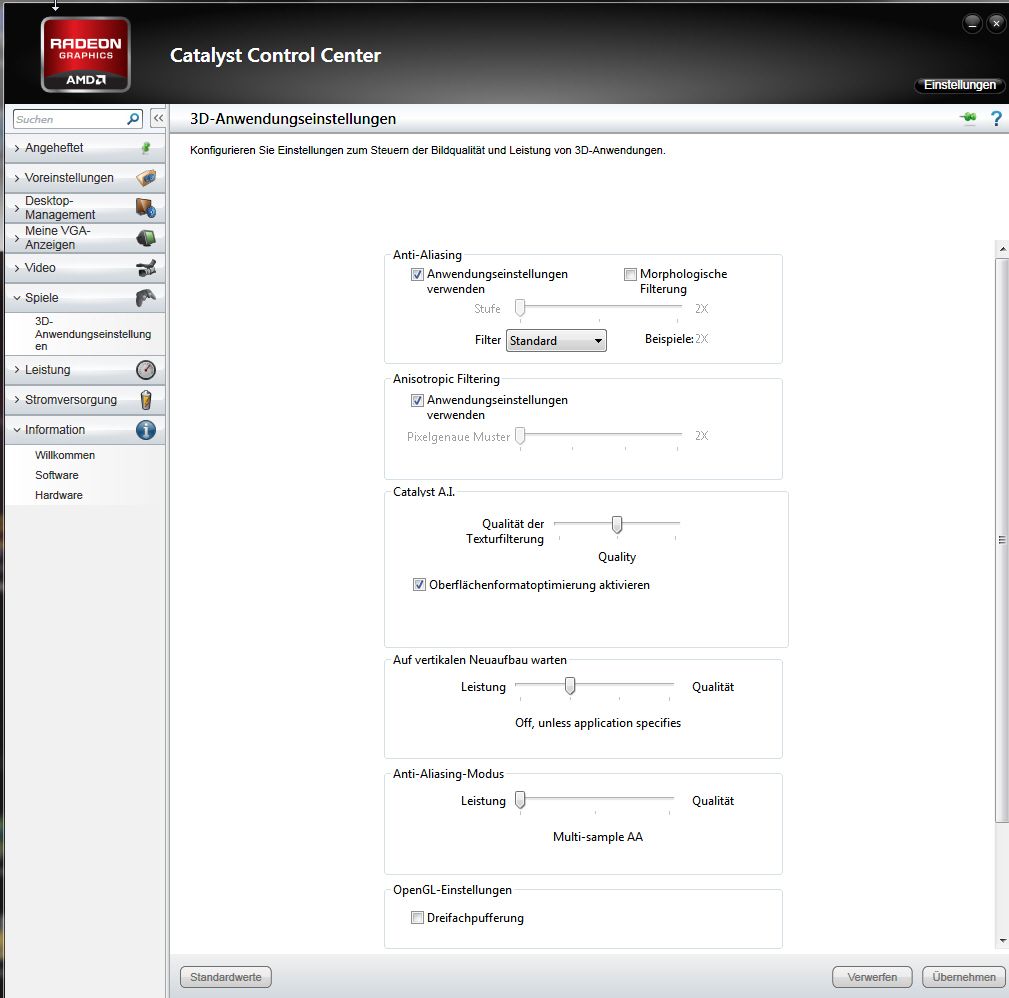Collapse the sidebar with double-arrow button
This screenshot has width=1009, height=998.
point(158,118)
